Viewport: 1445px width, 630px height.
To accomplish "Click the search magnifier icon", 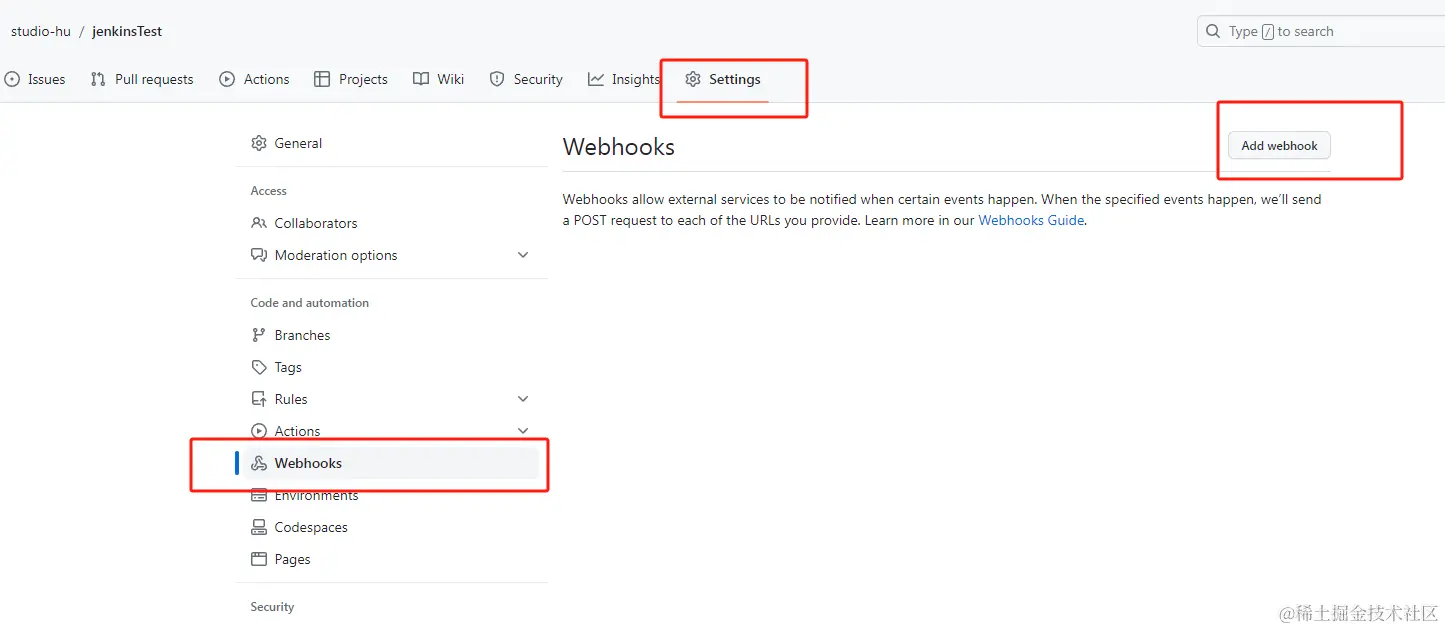I will tap(1213, 31).
